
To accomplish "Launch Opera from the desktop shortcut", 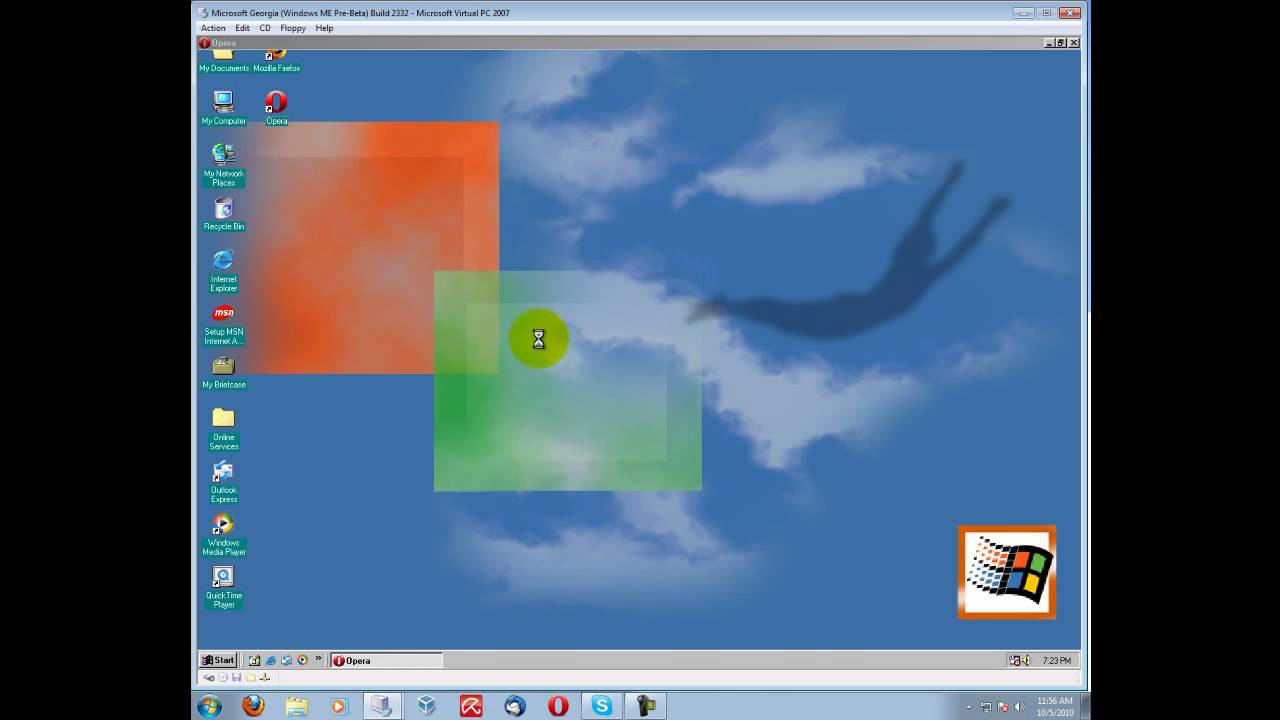I will point(276,103).
